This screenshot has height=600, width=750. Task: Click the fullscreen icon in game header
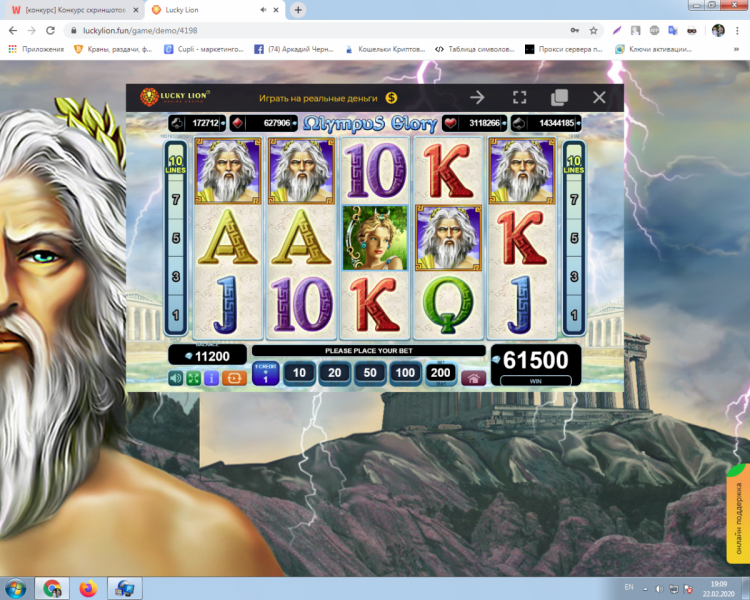click(x=519, y=97)
